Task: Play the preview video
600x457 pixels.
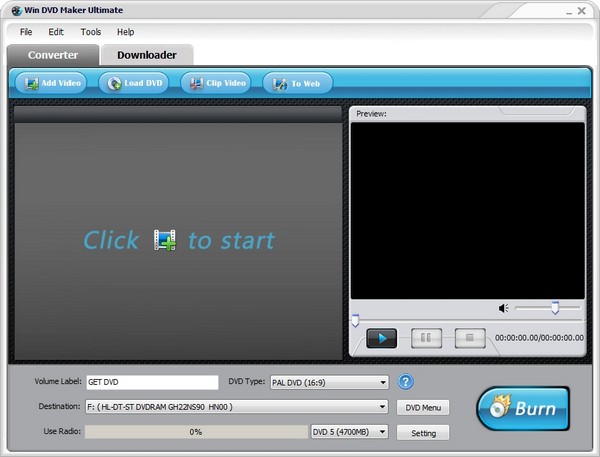Action: click(382, 338)
